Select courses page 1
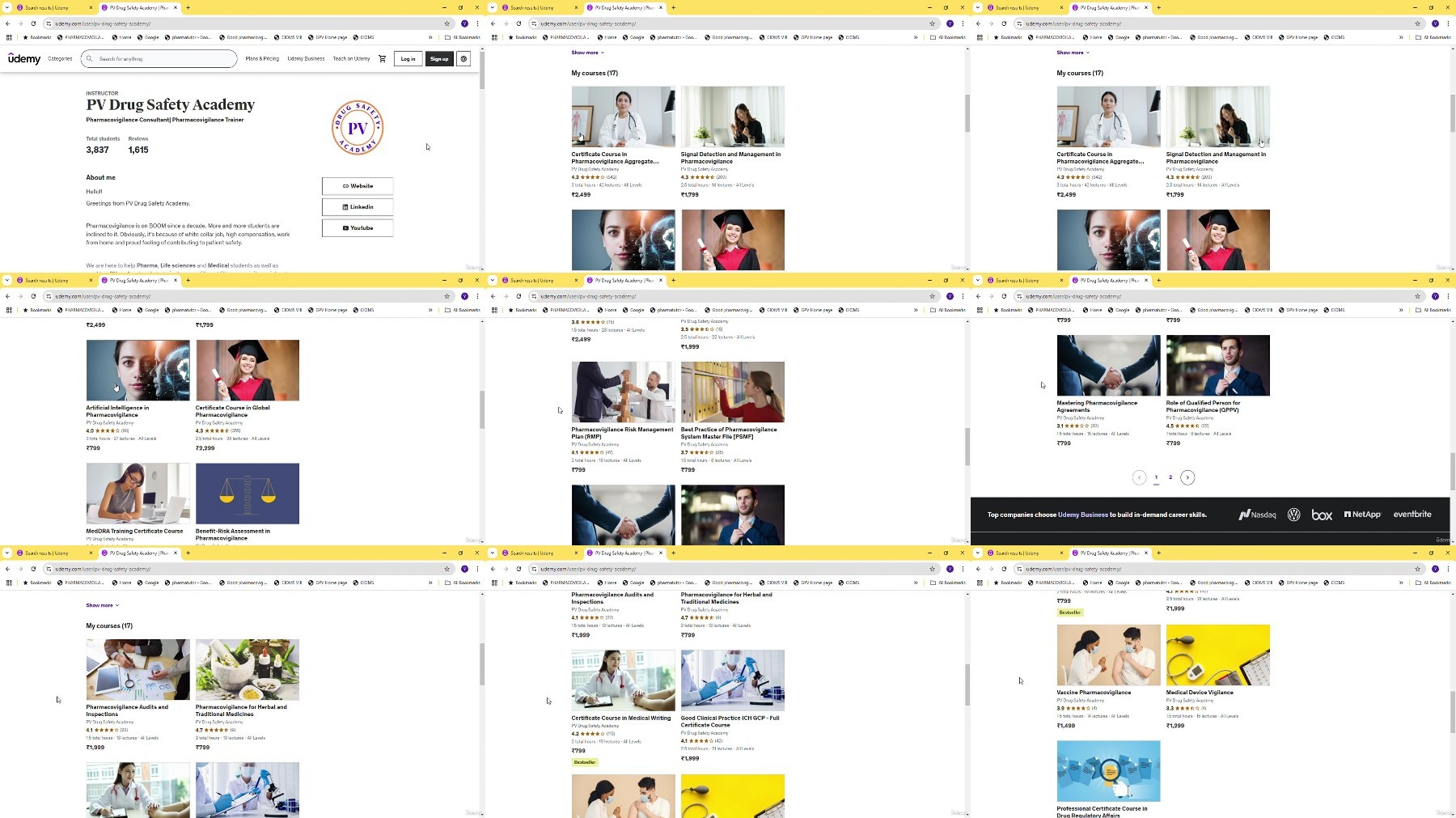The height and width of the screenshot is (818, 1456). tap(1156, 477)
